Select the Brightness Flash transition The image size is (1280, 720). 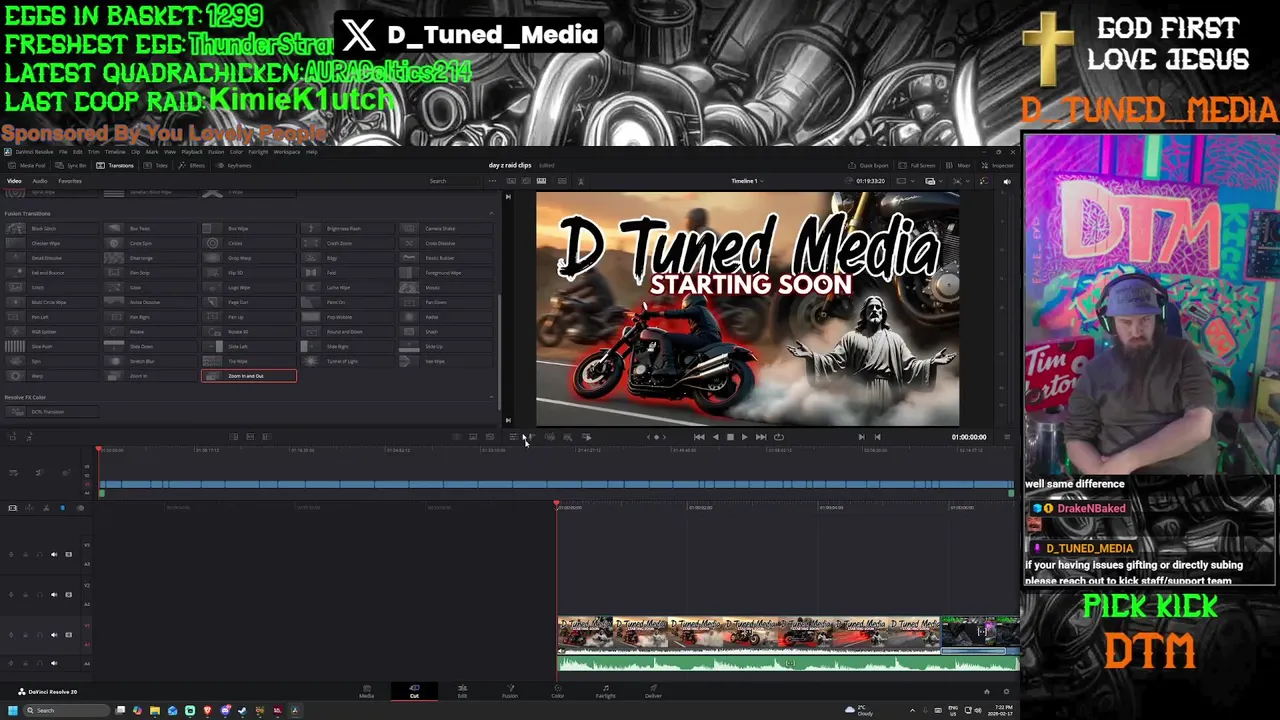tap(347, 229)
